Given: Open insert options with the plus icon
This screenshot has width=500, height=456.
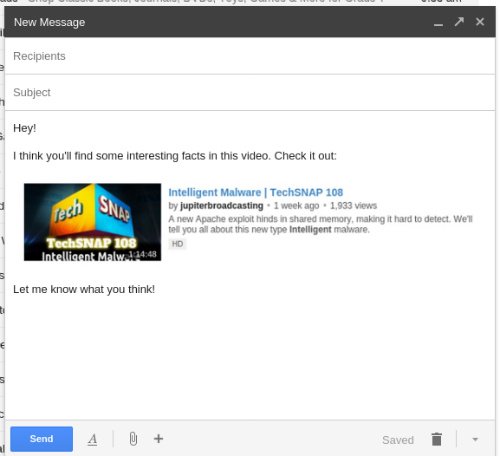Looking at the screenshot, I should (159, 439).
